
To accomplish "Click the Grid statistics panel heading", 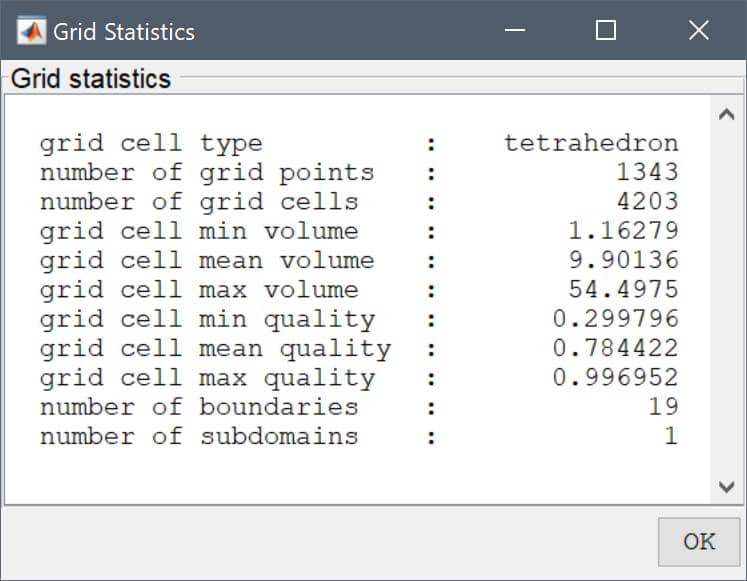I will tap(91, 79).
